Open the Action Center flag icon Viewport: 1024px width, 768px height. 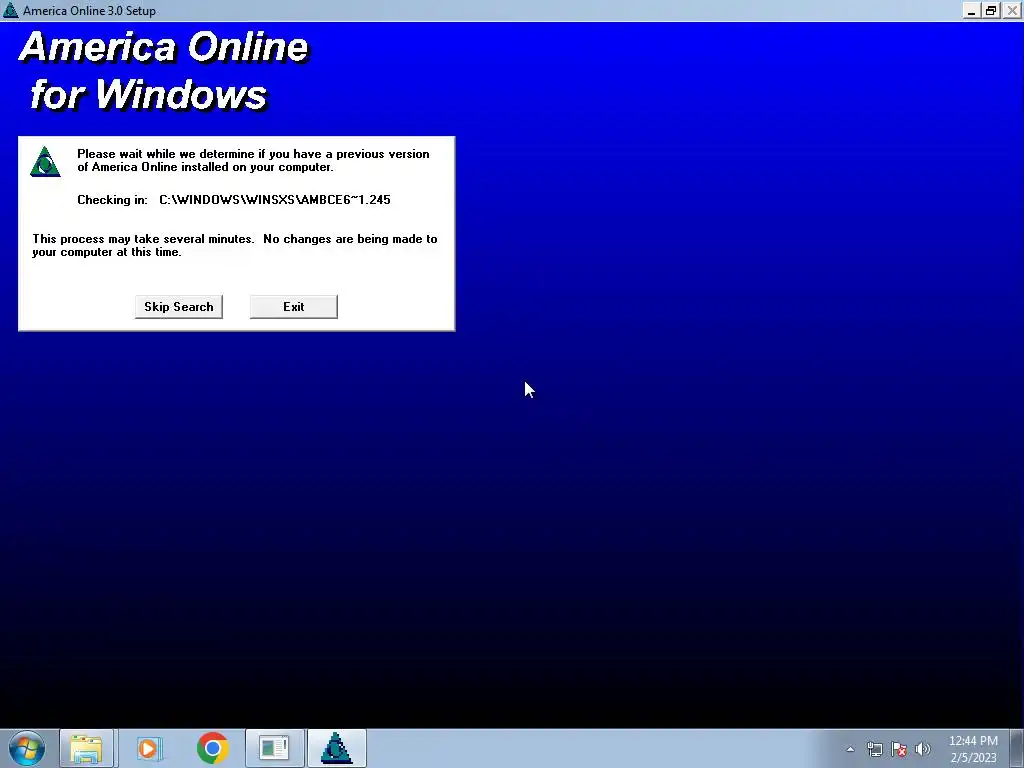899,749
